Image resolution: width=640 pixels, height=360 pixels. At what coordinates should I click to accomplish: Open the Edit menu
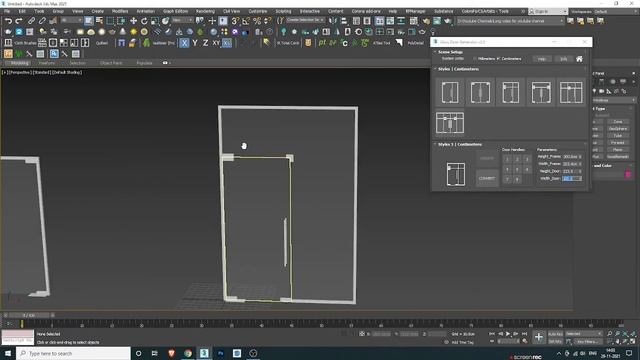pyautogui.click(x=22, y=11)
